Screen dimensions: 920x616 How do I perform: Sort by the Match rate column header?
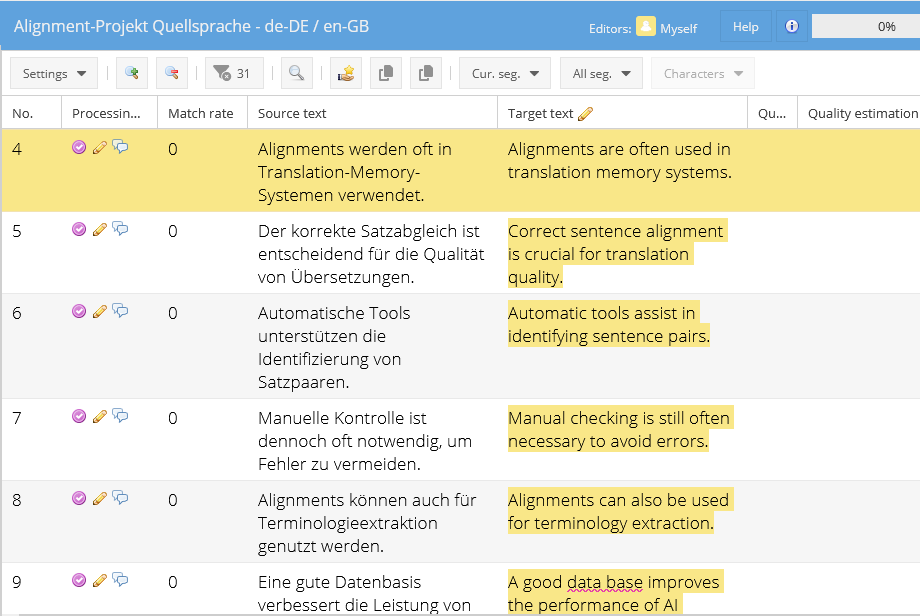200,113
